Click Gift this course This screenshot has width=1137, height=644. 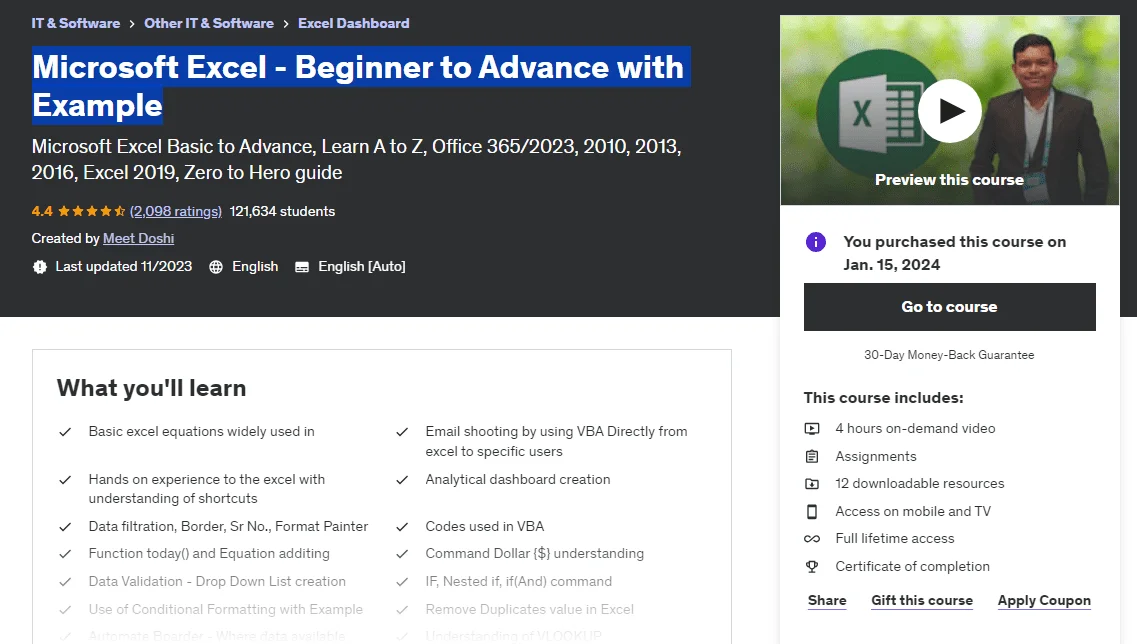[922, 600]
